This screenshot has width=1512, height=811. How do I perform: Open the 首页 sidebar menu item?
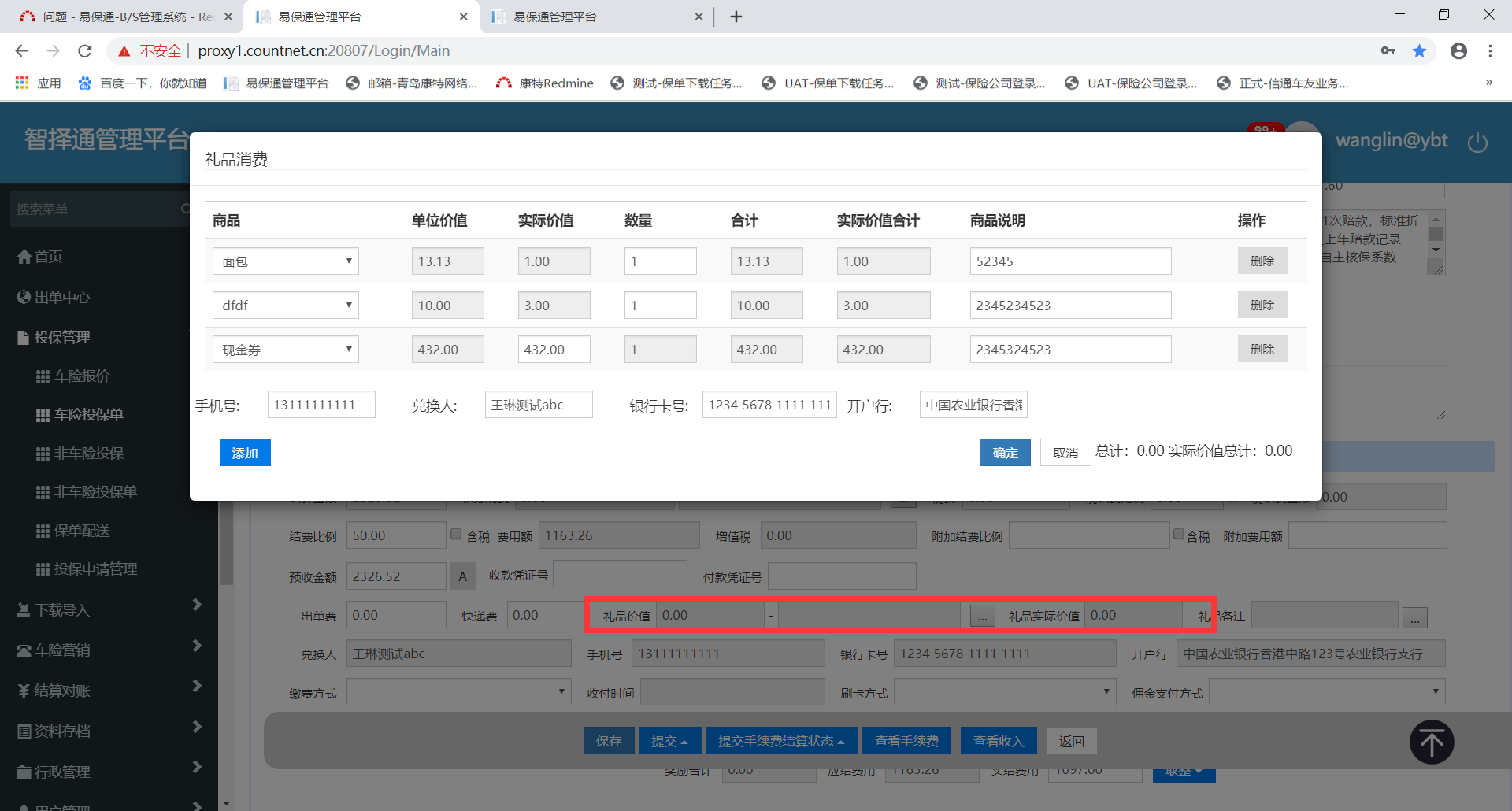click(x=48, y=257)
